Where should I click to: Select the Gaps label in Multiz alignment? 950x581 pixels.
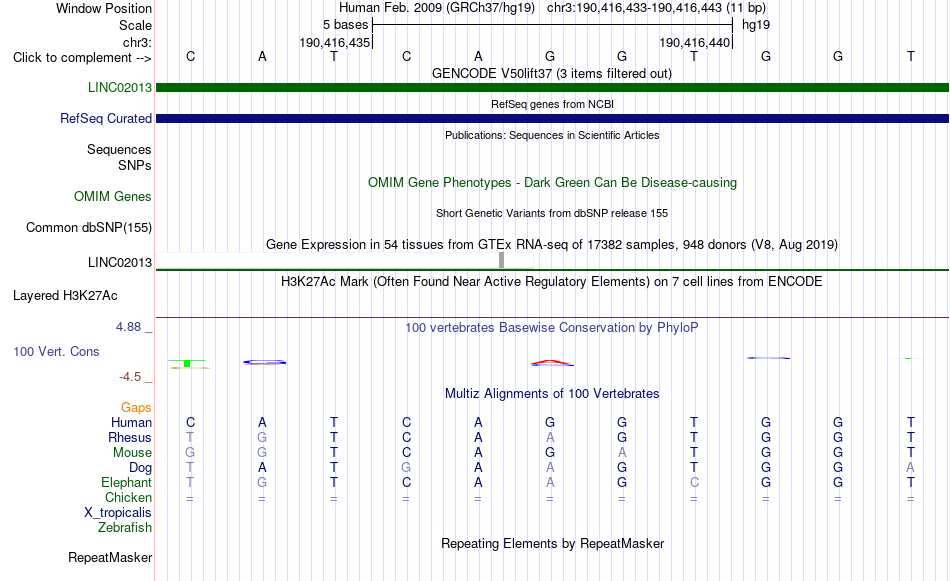click(136, 408)
